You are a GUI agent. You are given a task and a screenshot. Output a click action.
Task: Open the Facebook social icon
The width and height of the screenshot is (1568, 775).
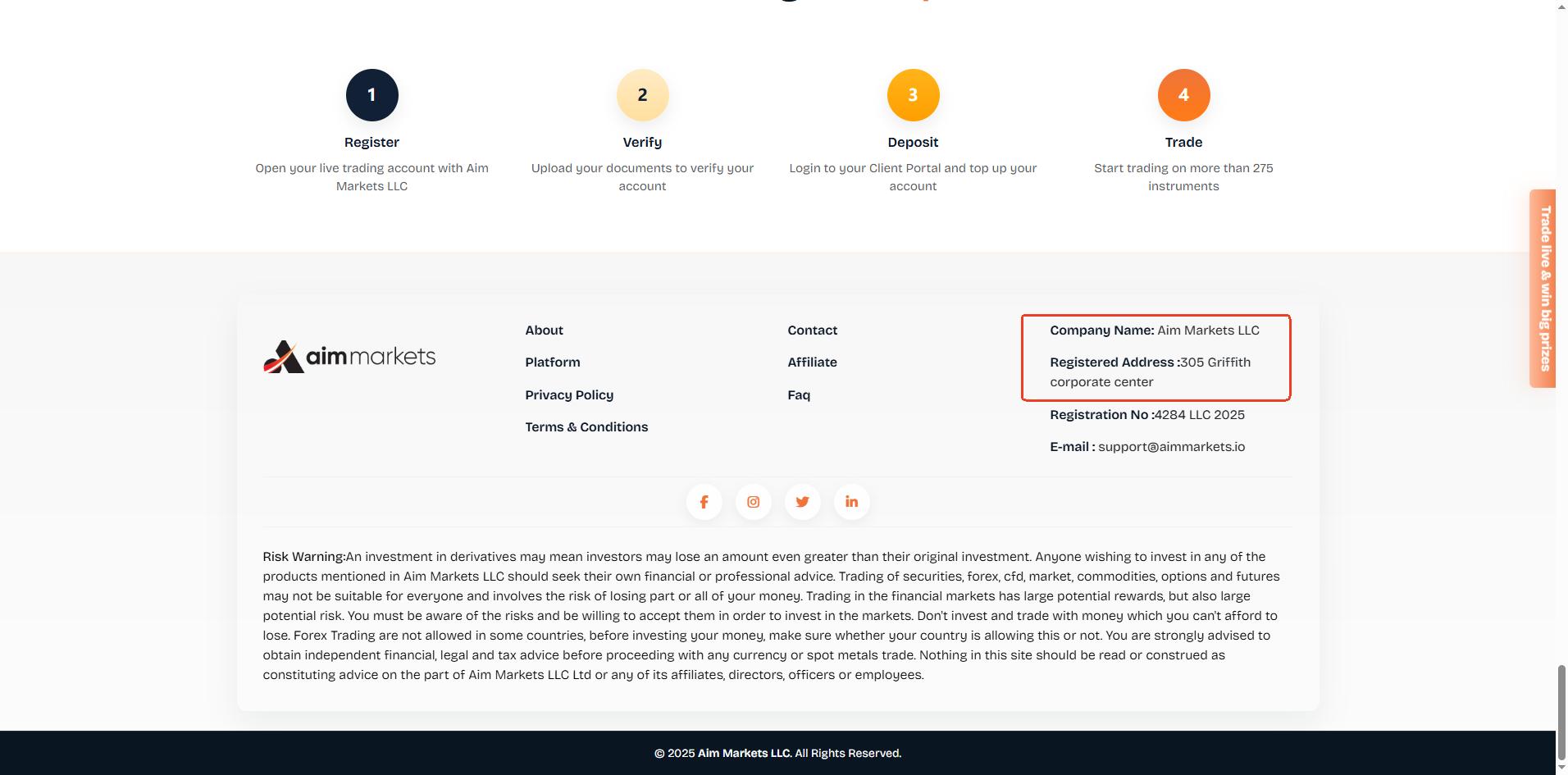(x=704, y=502)
